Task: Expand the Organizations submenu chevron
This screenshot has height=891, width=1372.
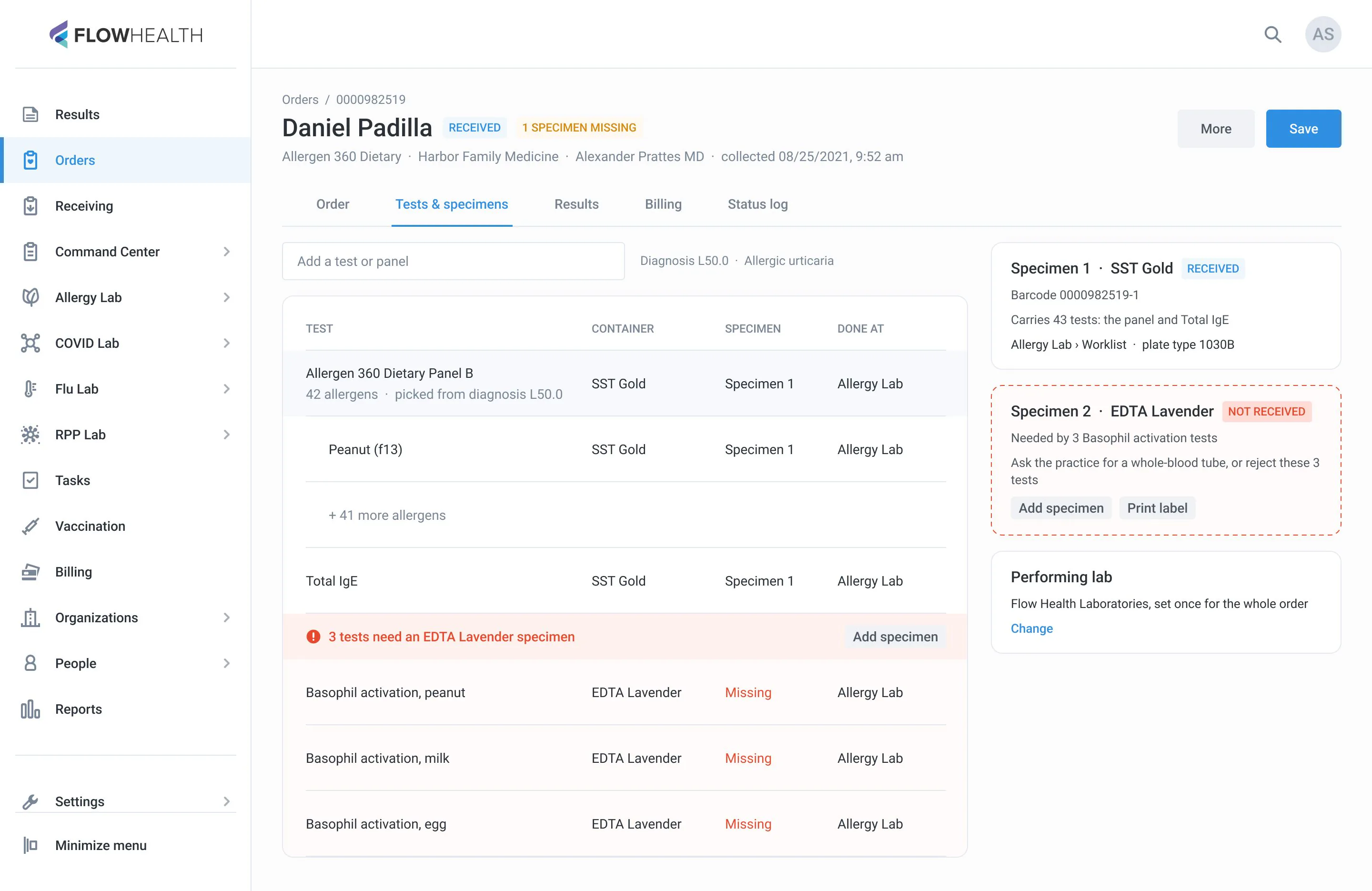Action: click(227, 617)
